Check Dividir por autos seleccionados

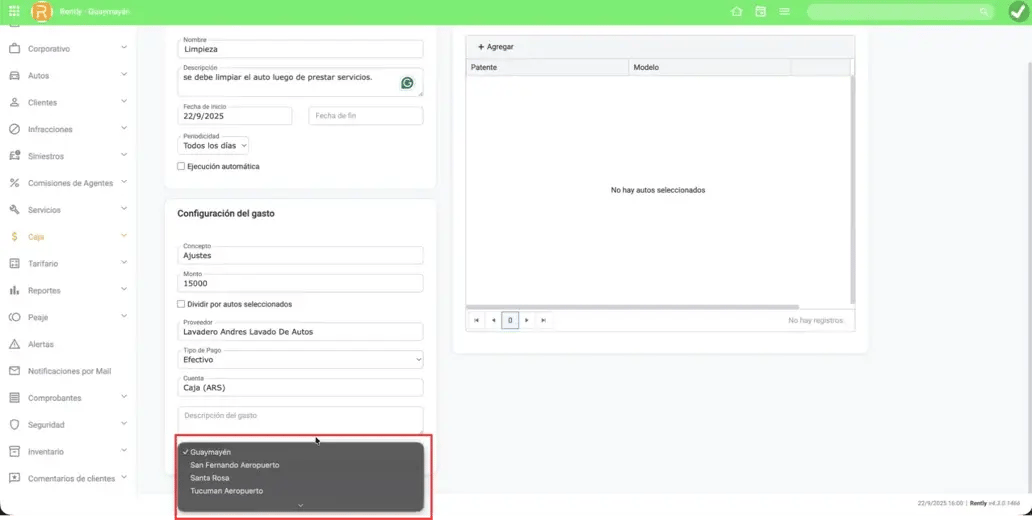181,304
